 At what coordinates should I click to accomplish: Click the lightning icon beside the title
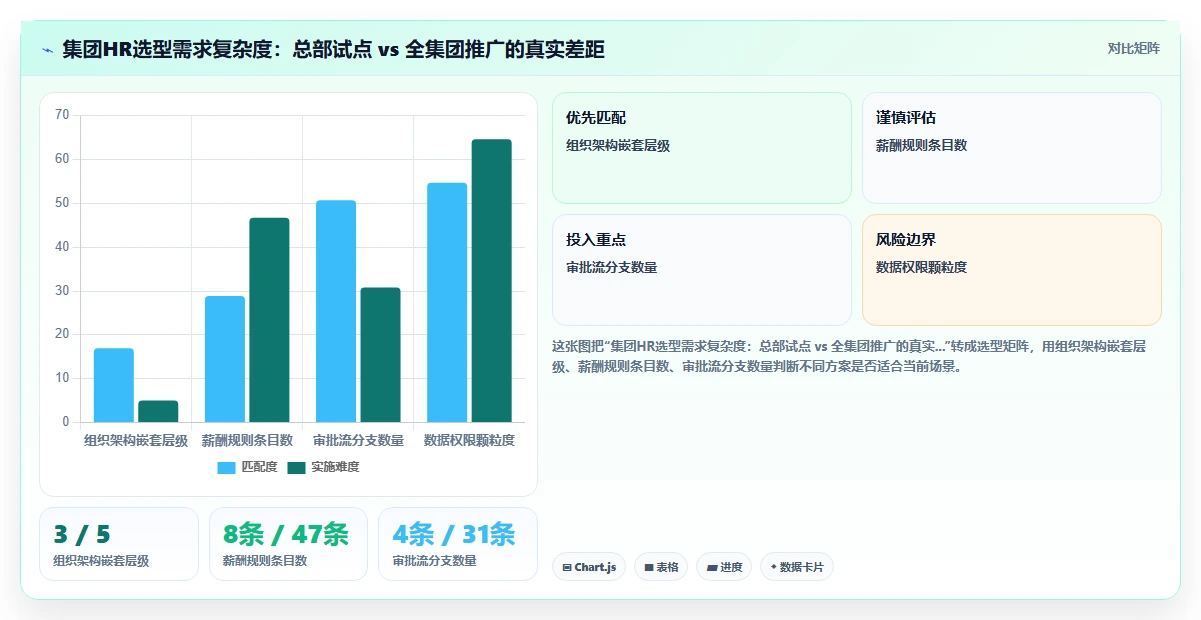tap(48, 50)
